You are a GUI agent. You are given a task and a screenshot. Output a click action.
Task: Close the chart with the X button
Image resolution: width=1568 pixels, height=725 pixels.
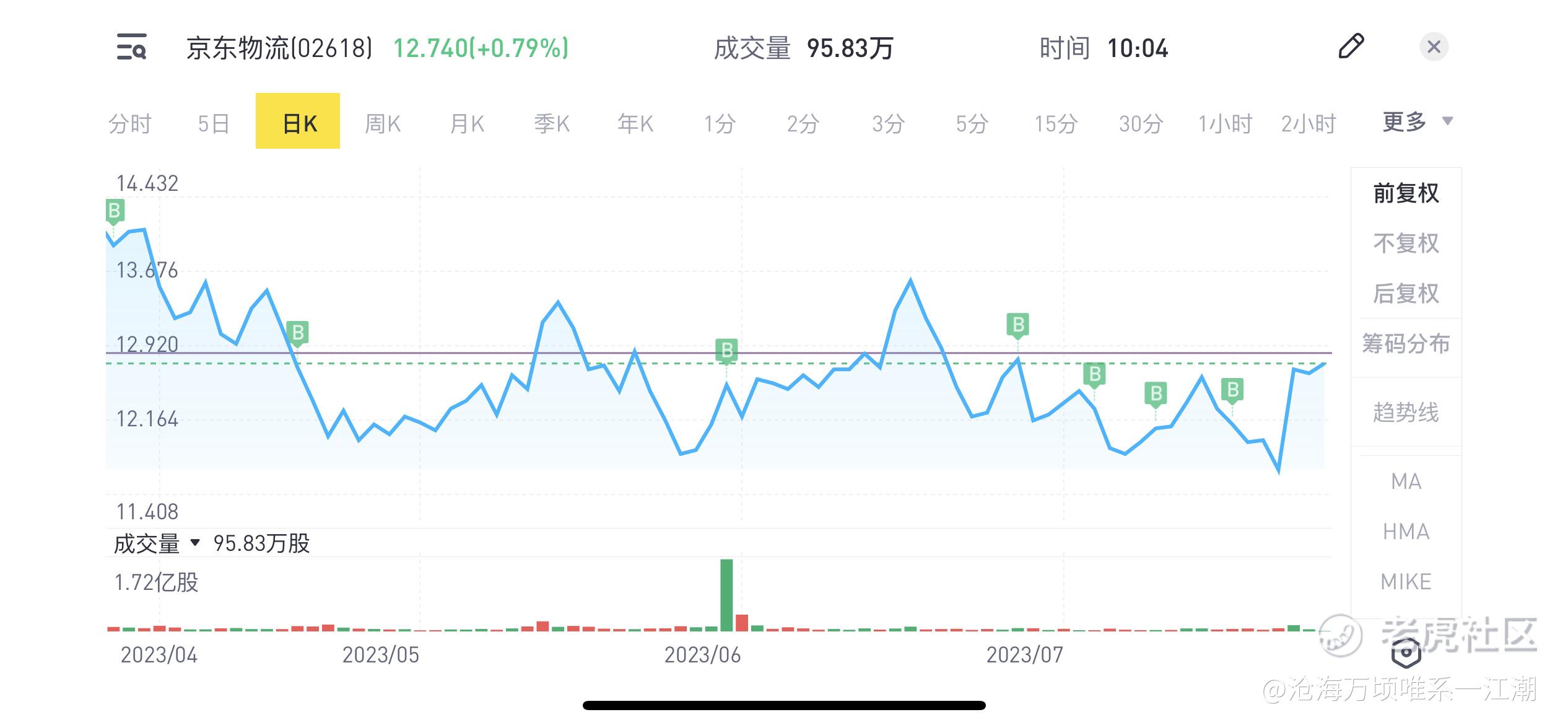[1434, 47]
